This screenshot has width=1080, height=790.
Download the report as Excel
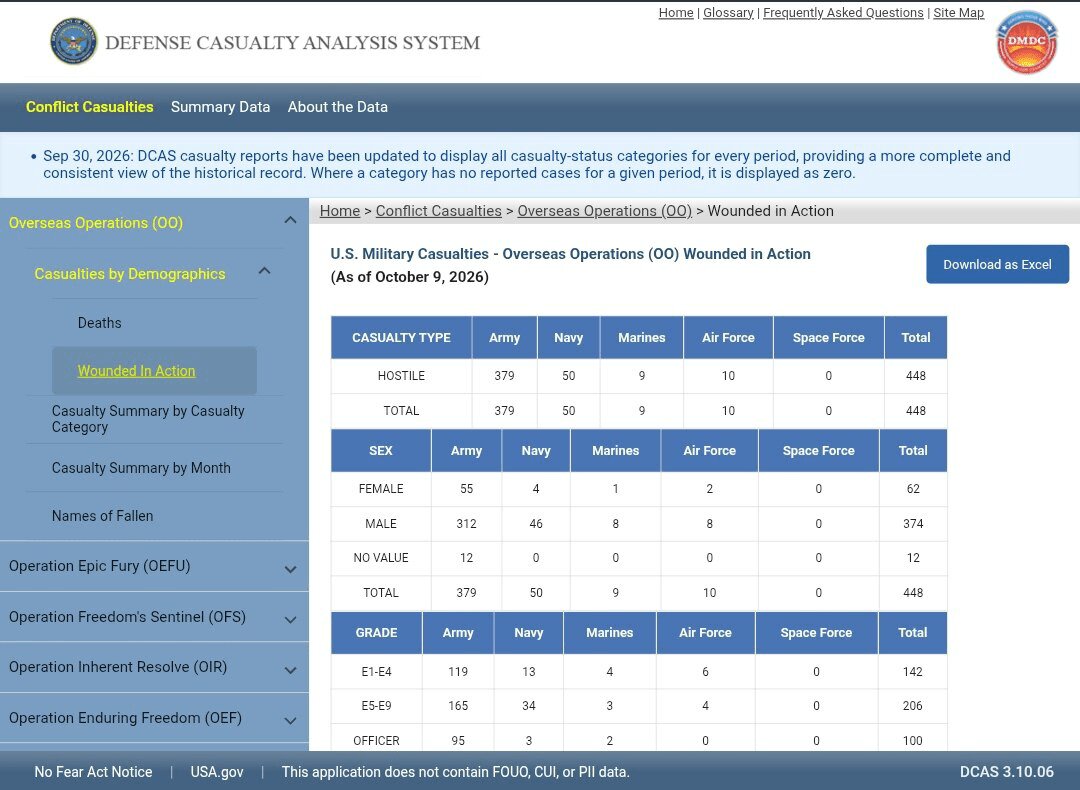coord(997,264)
